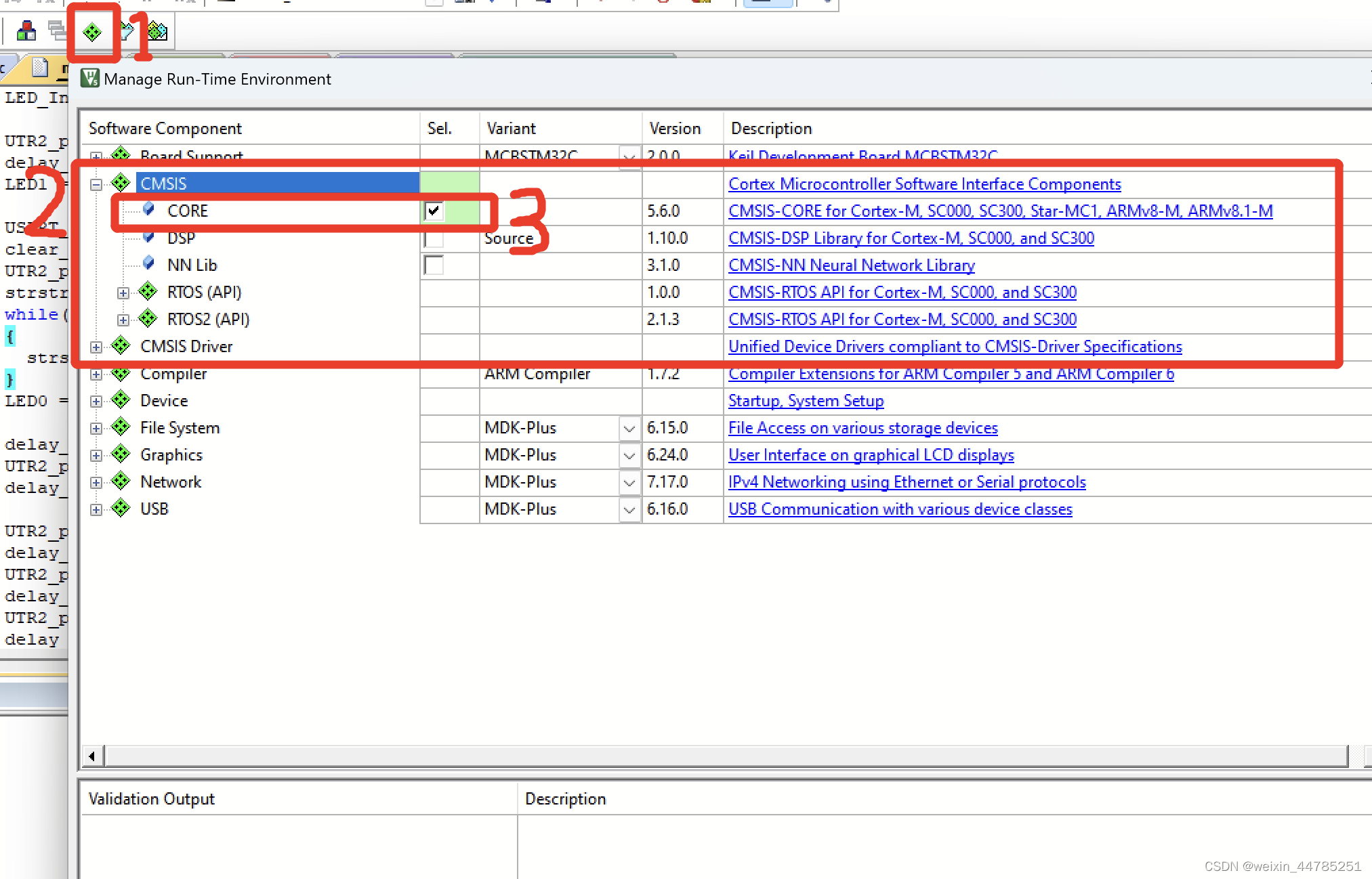The width and height of the screenshot is (1372, 879).
Task: Click the left arrow of the horizontal scrollbar
Action: (x=93, y=756)
